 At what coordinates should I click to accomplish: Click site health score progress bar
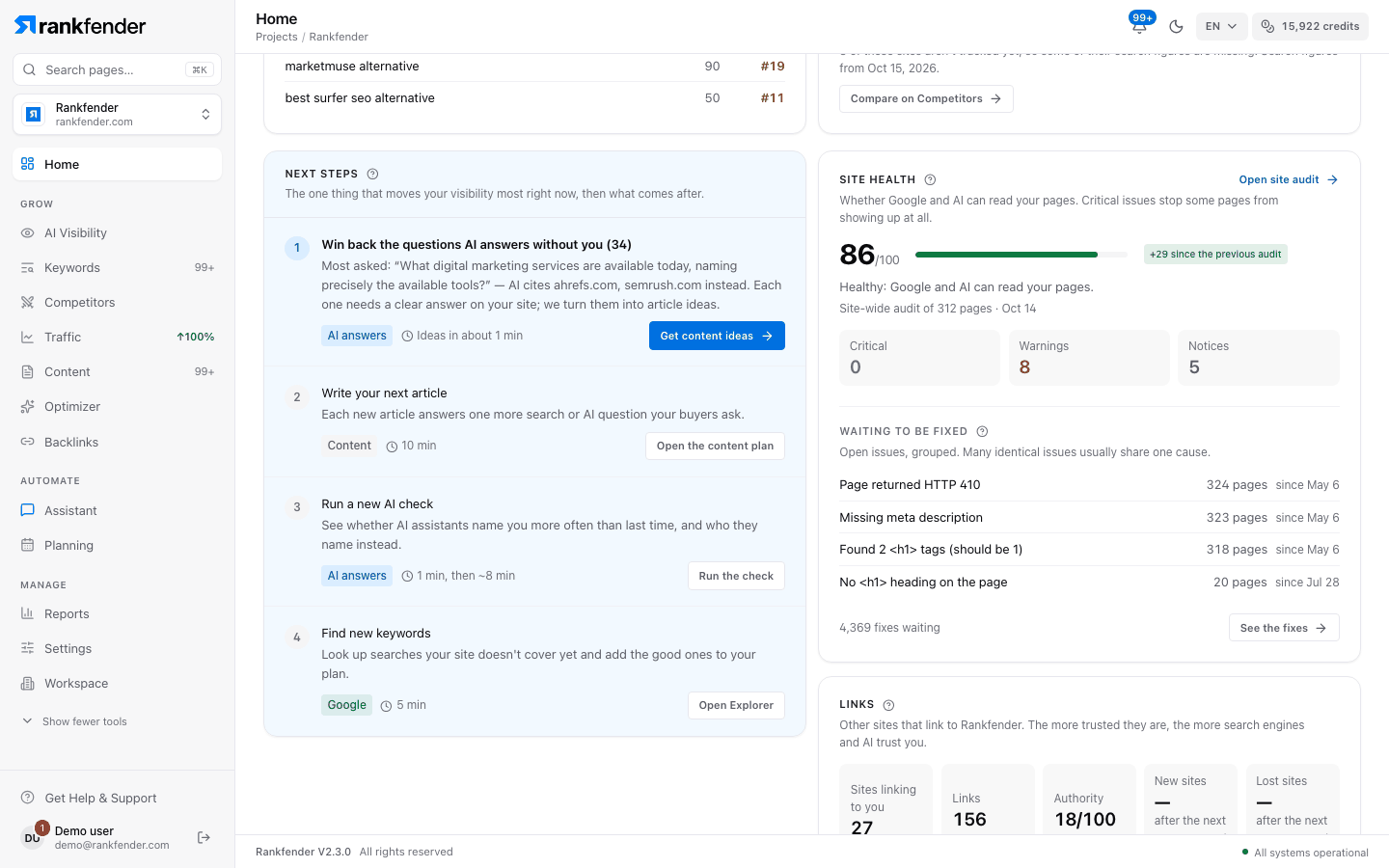click(1021, 255)
